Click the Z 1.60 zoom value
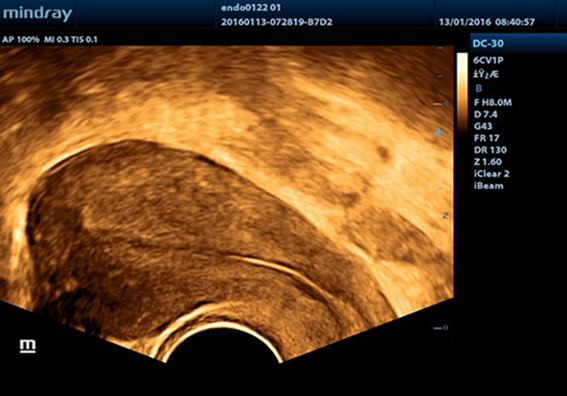 point(488,162)
